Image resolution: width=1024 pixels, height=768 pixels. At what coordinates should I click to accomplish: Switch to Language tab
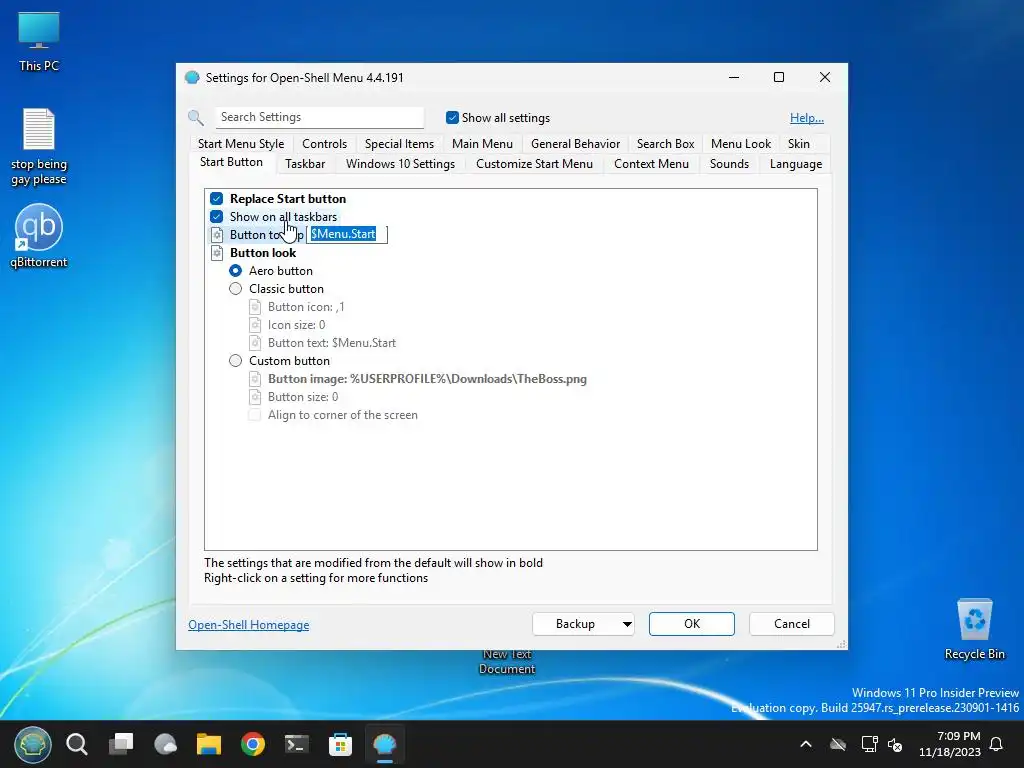click(795, 164)
